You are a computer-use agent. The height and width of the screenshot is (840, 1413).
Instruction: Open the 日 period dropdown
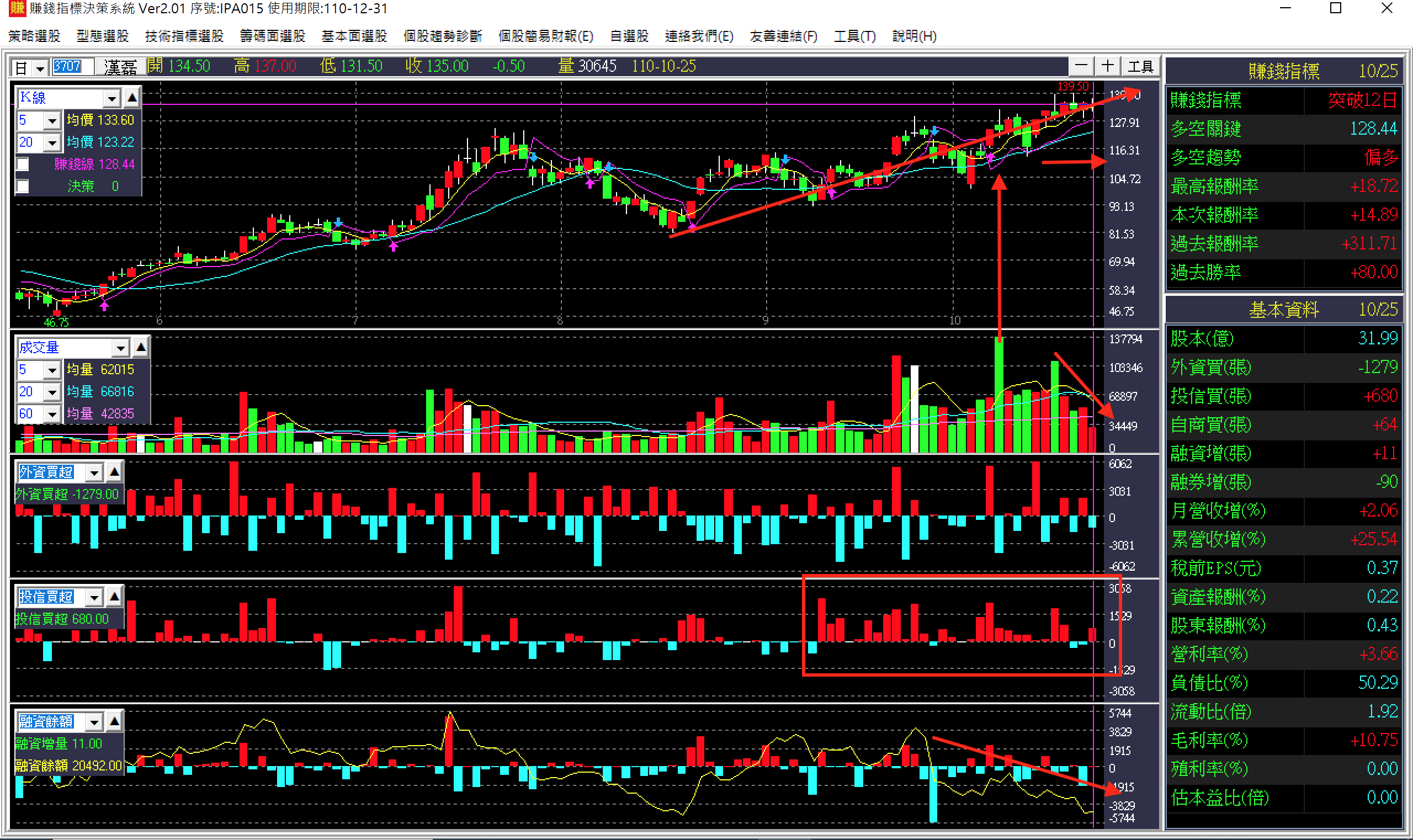pos(40,68)
